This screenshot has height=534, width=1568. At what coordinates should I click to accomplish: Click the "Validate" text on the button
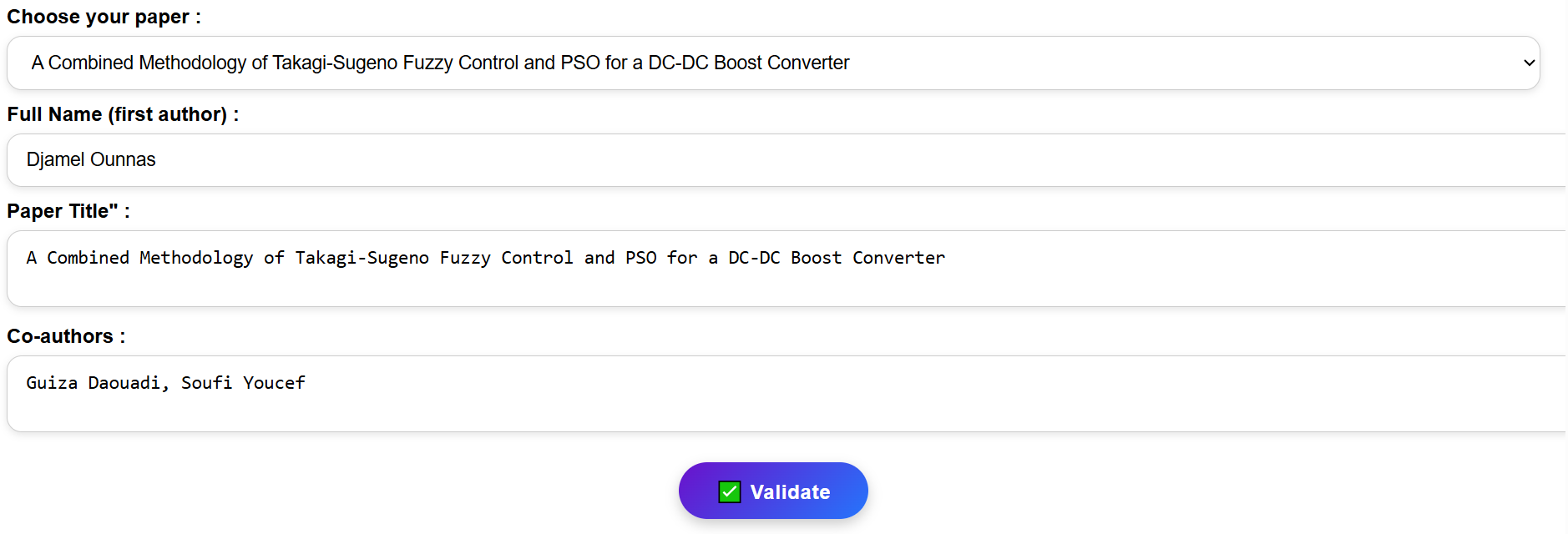point(790,492)
